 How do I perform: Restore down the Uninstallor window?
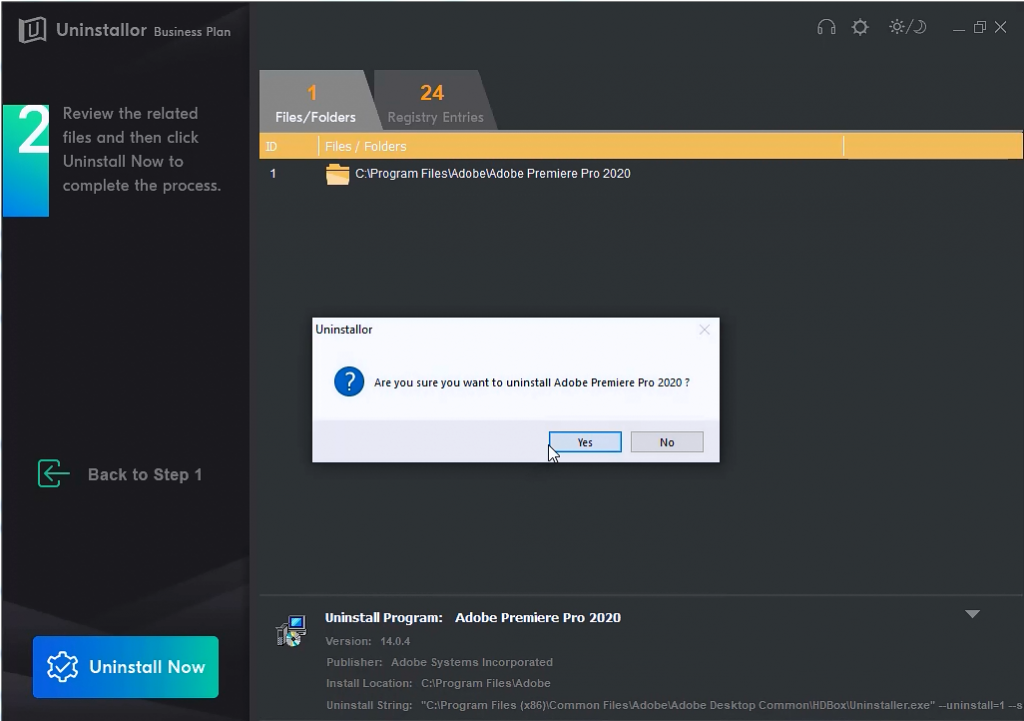click(x=980, y=27)
